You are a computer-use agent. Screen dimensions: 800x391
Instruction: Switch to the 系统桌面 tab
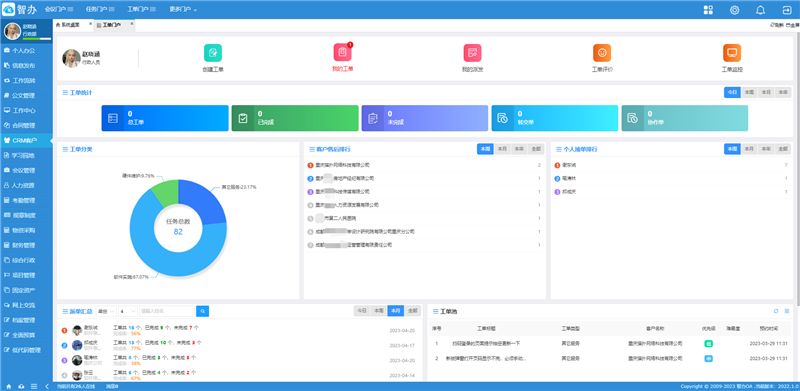(x=70, y=25)
